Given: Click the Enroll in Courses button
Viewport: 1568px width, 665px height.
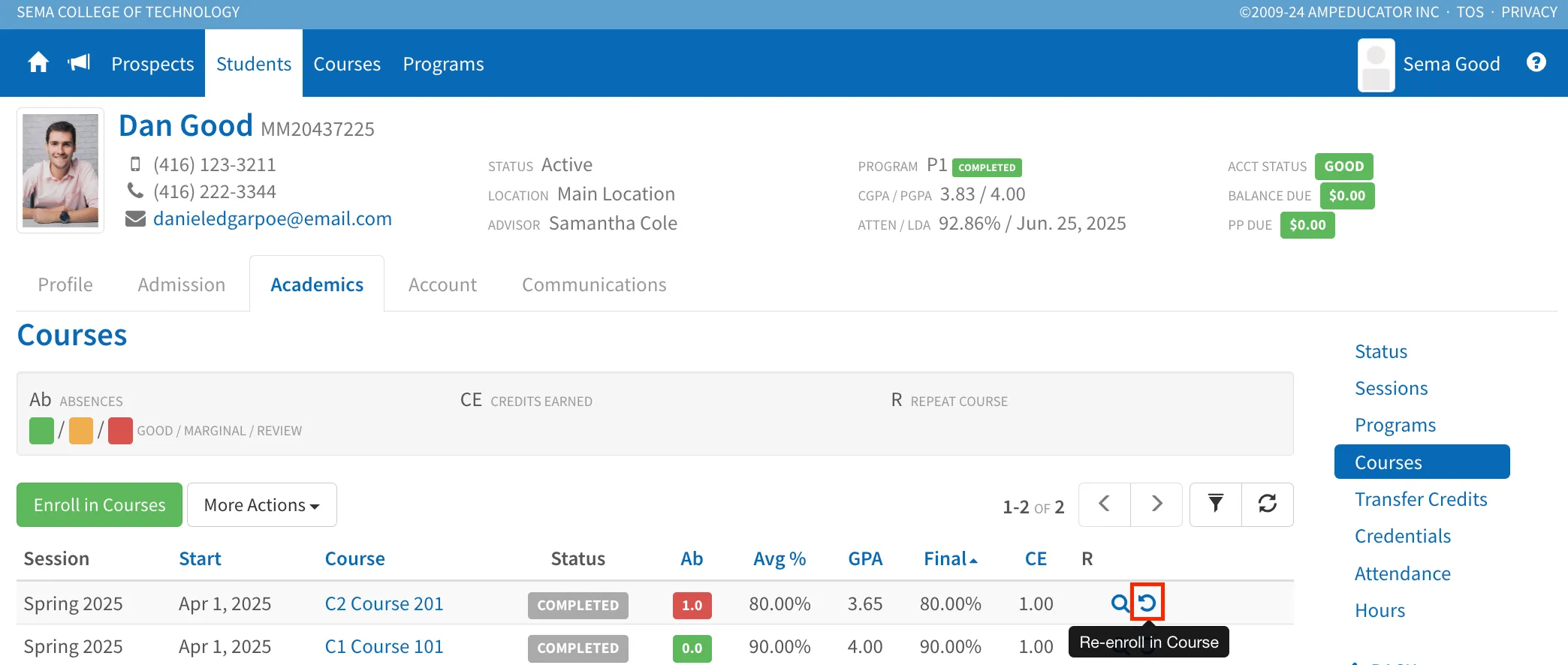Looking at the screenshot, I should (99, 505).
